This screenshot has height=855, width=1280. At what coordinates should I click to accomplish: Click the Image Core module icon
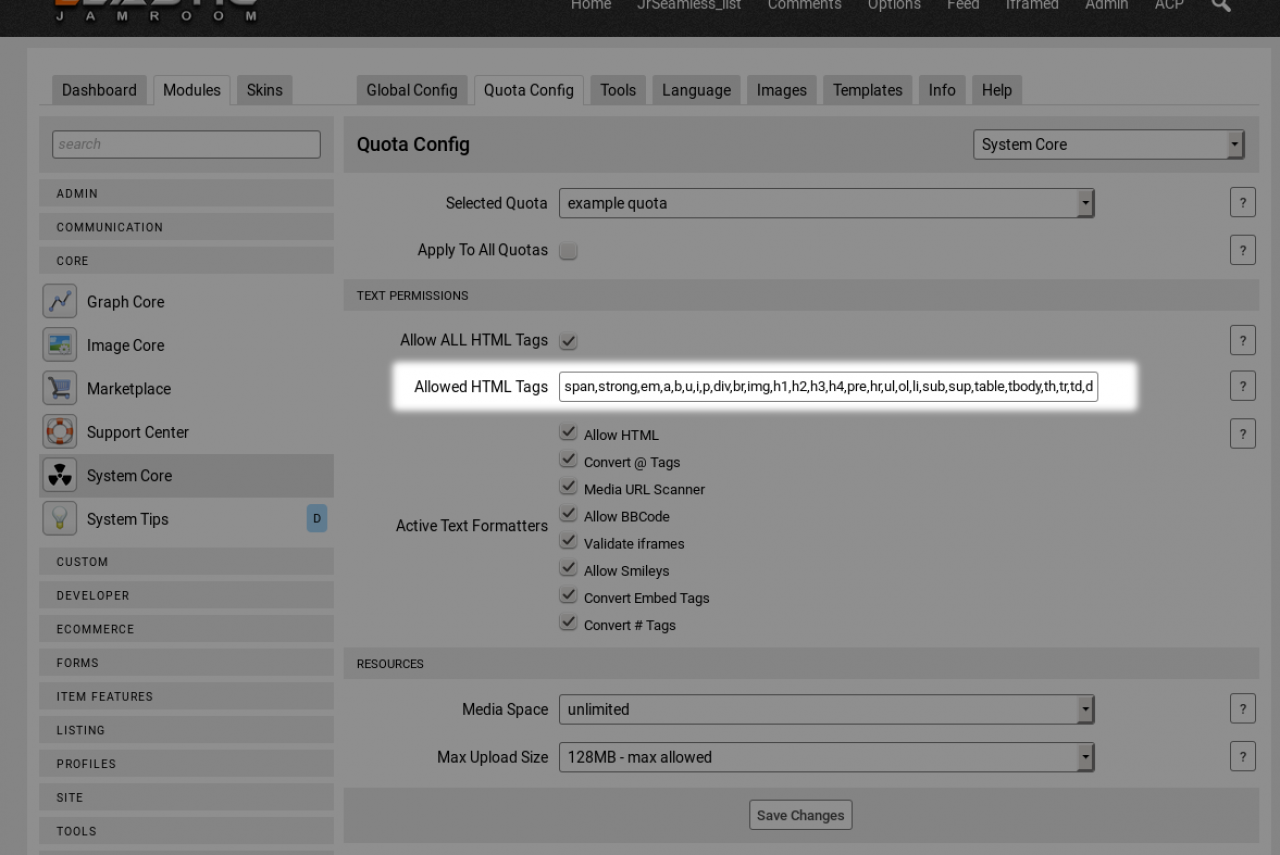[60, 345]
